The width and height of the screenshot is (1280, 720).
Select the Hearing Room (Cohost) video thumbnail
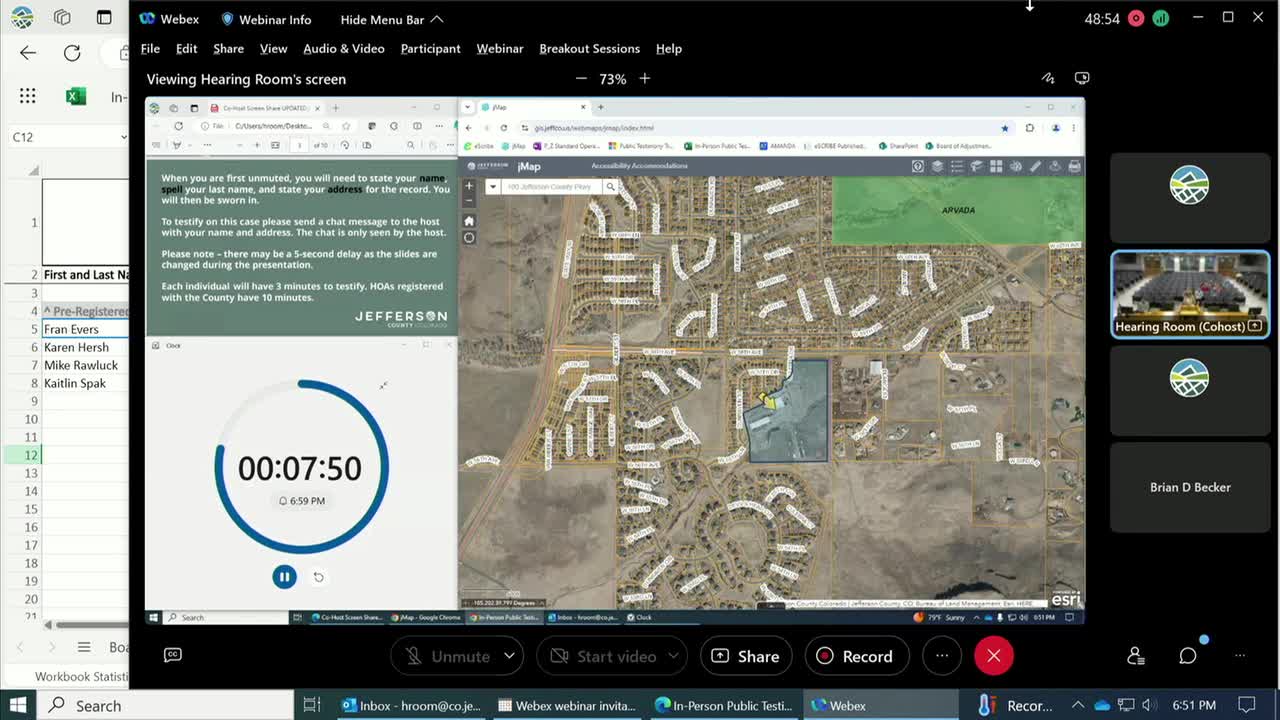1190,294
